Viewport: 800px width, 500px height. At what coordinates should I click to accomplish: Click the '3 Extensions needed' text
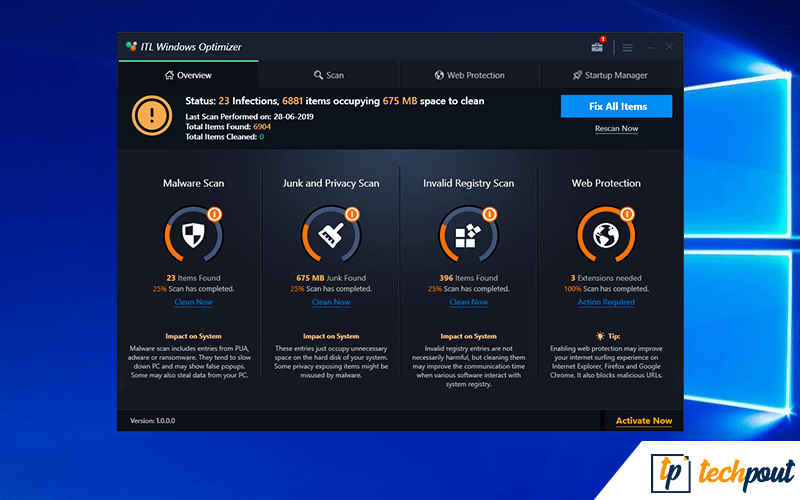point(606,278)
